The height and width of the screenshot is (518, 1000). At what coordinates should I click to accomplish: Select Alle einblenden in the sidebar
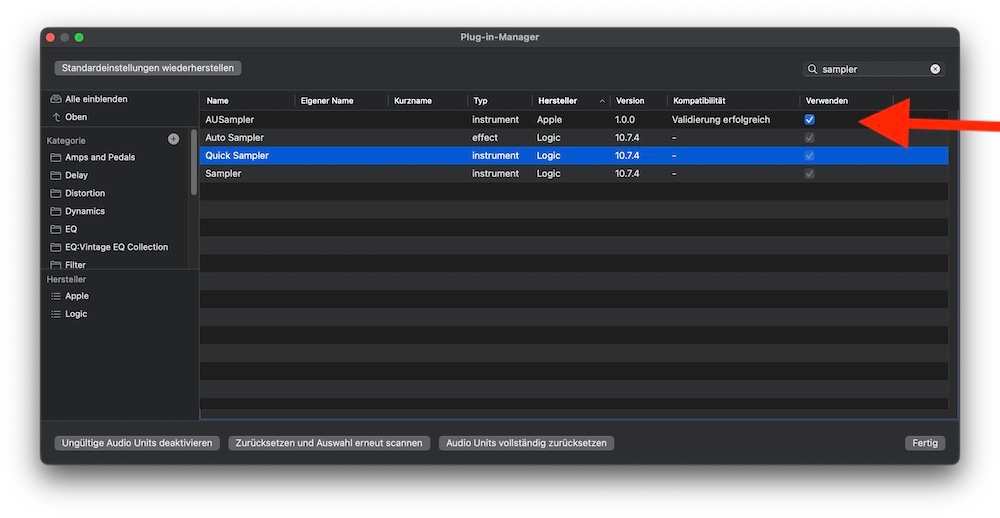pyautogui.click(x=95, y=100)
